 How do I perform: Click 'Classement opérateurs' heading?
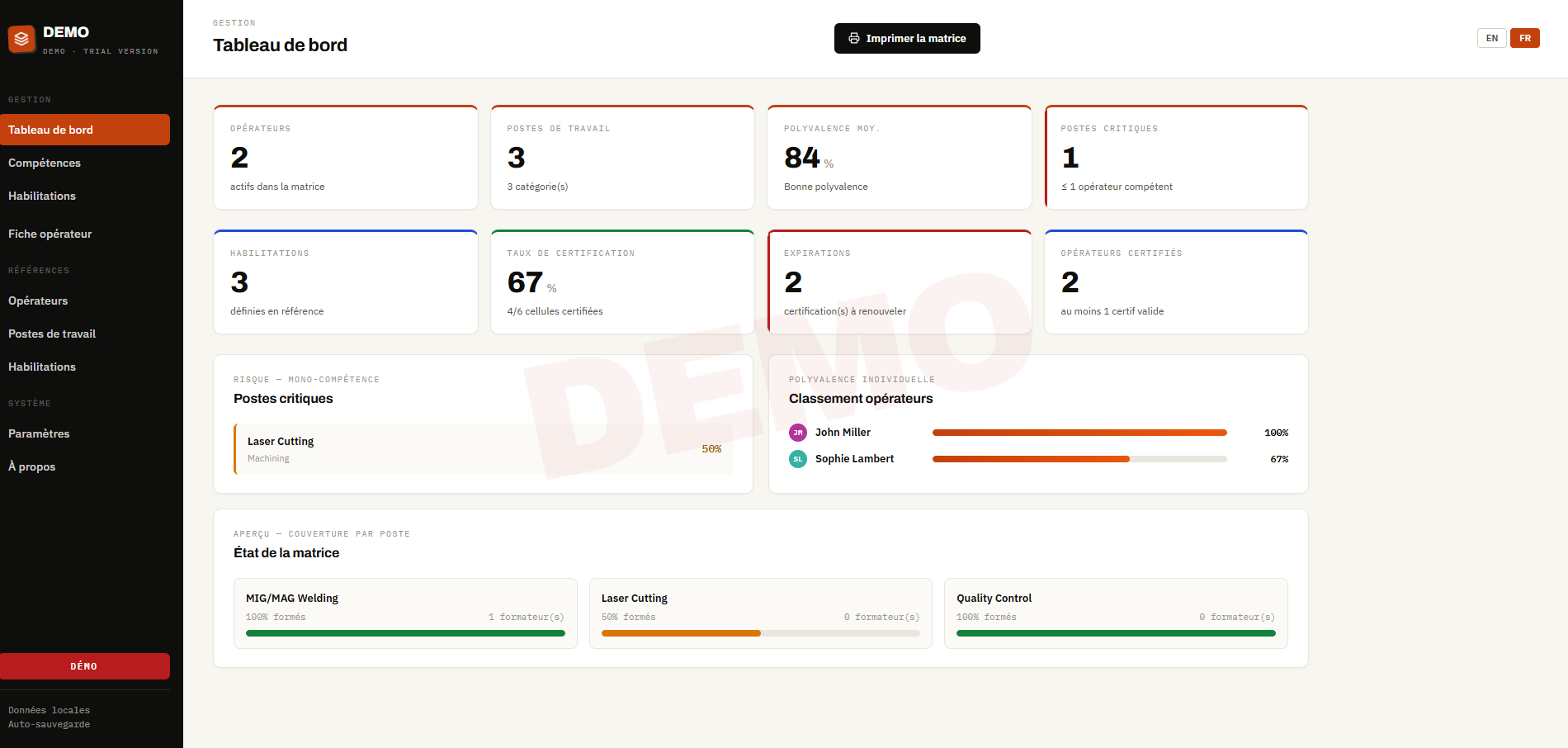[x=861, y=398]
